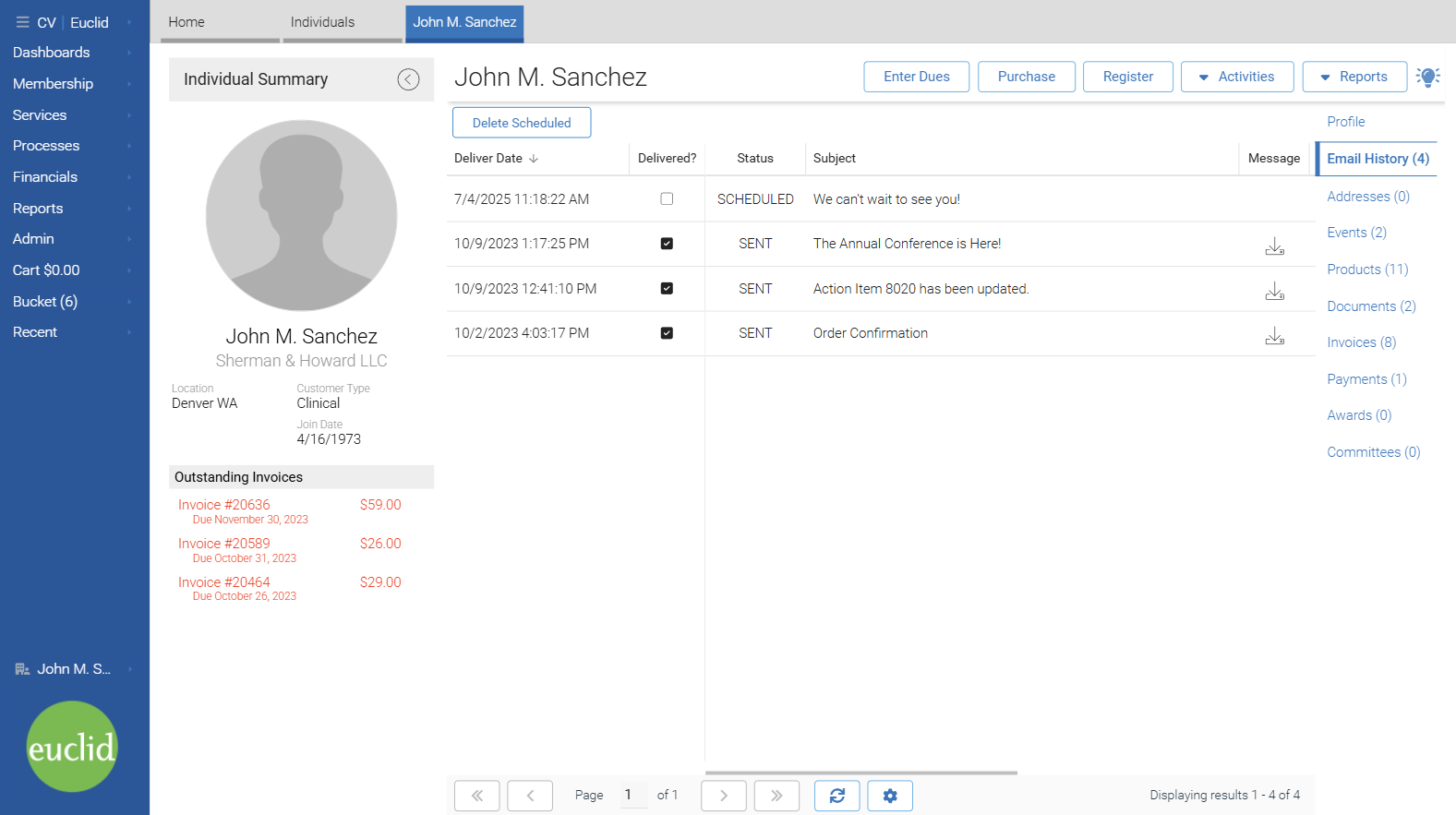Open the Reports dropdown button

[x=1354, y=77]
